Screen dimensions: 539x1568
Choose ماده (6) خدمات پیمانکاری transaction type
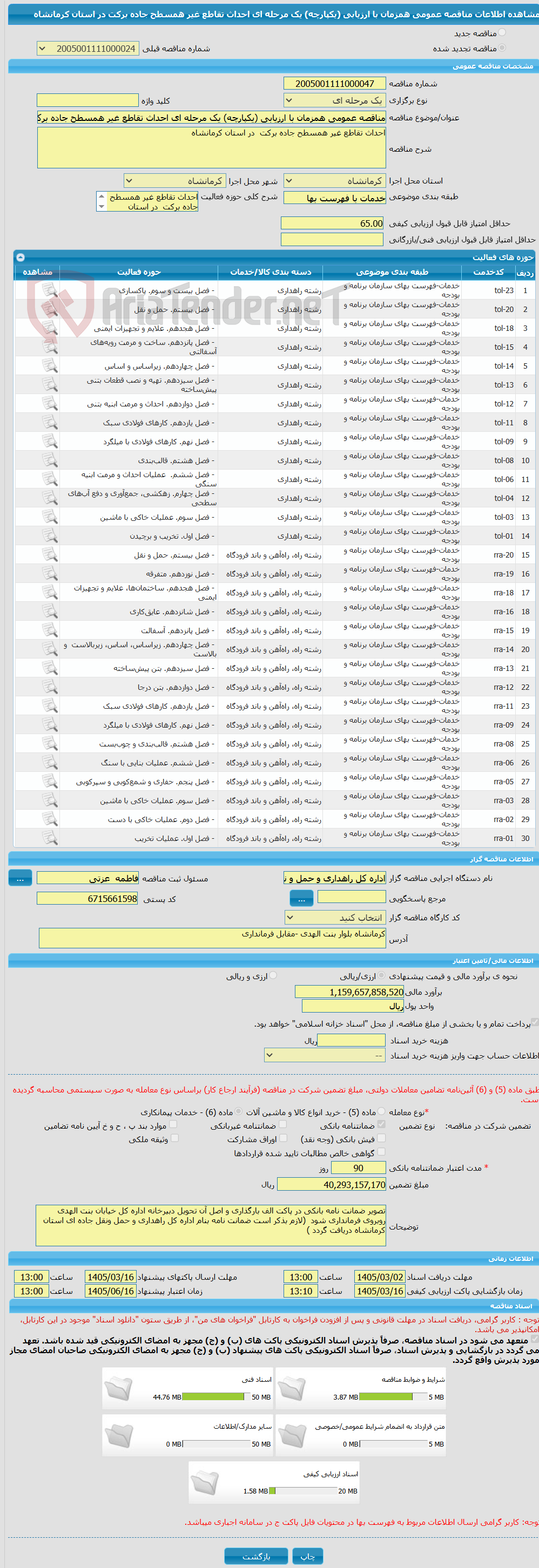click(x=239, y=1112)
